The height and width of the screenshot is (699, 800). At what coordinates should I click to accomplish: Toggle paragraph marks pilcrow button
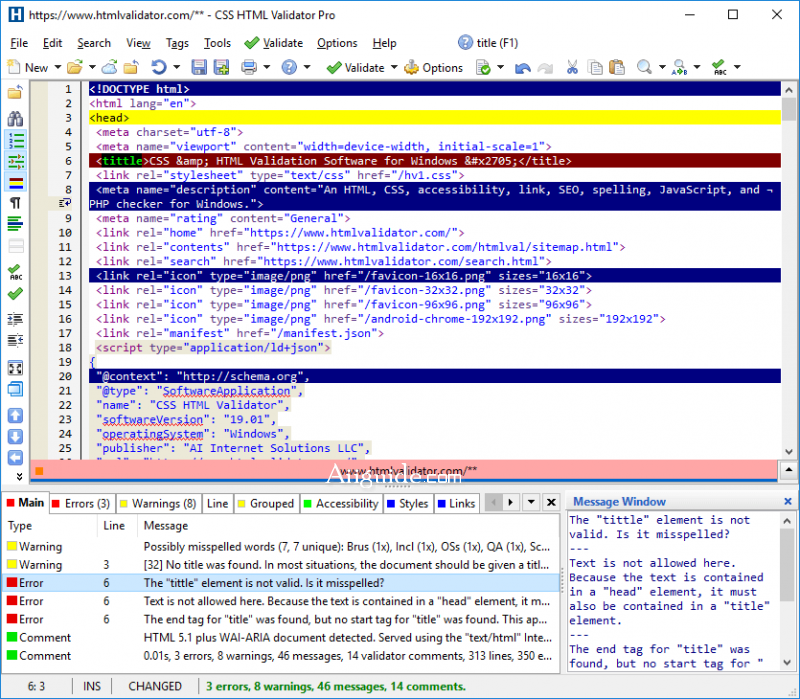(15, 203)
